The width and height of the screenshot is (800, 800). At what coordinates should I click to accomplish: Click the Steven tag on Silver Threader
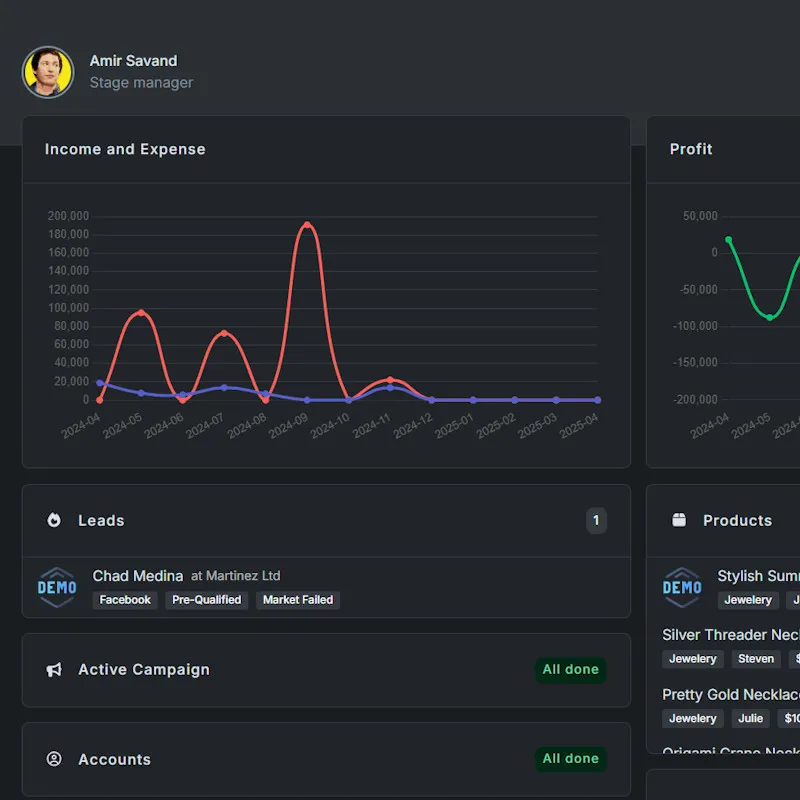tap(756, 659)
